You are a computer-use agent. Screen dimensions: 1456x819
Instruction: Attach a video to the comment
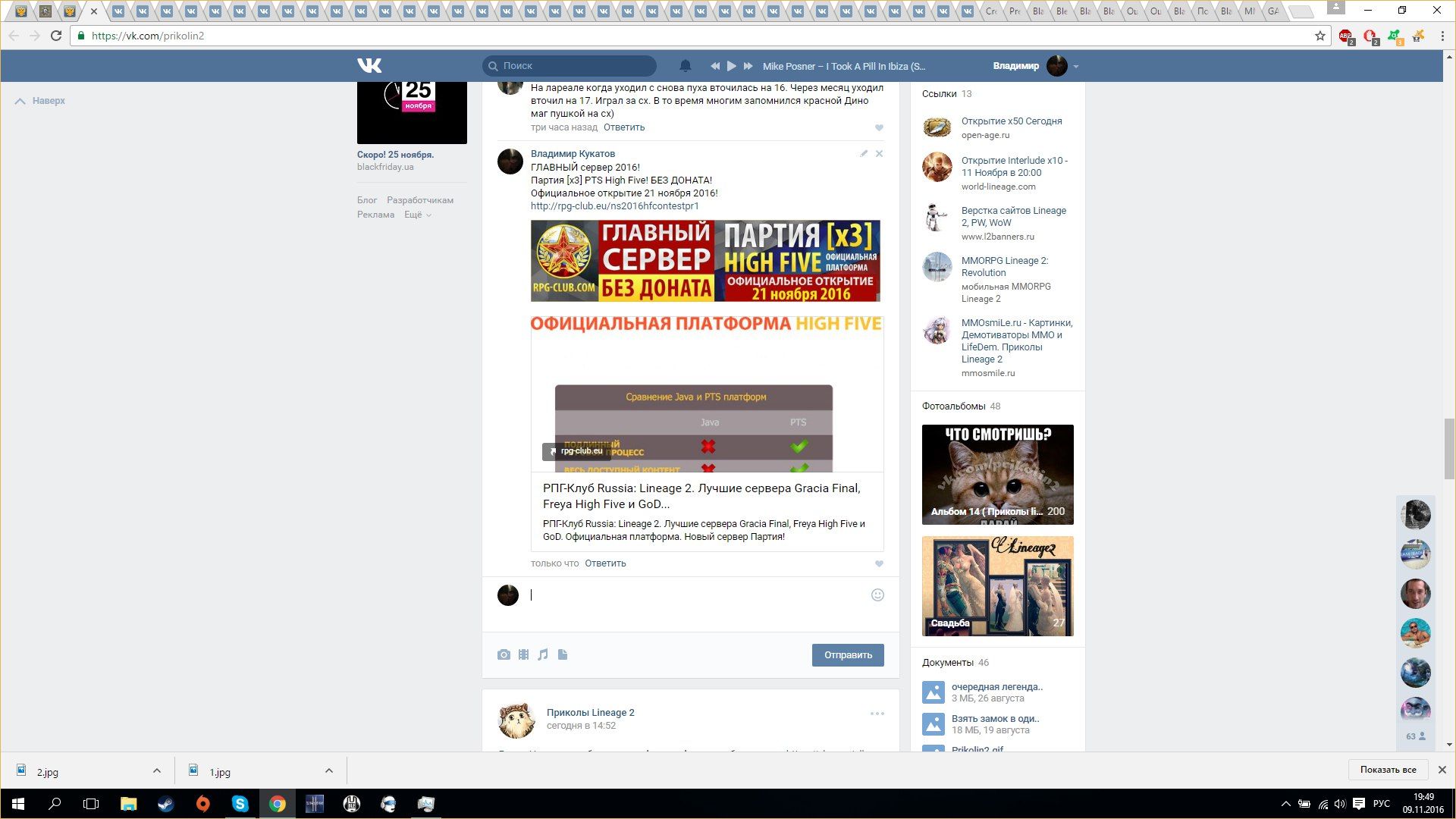(523, 654)
